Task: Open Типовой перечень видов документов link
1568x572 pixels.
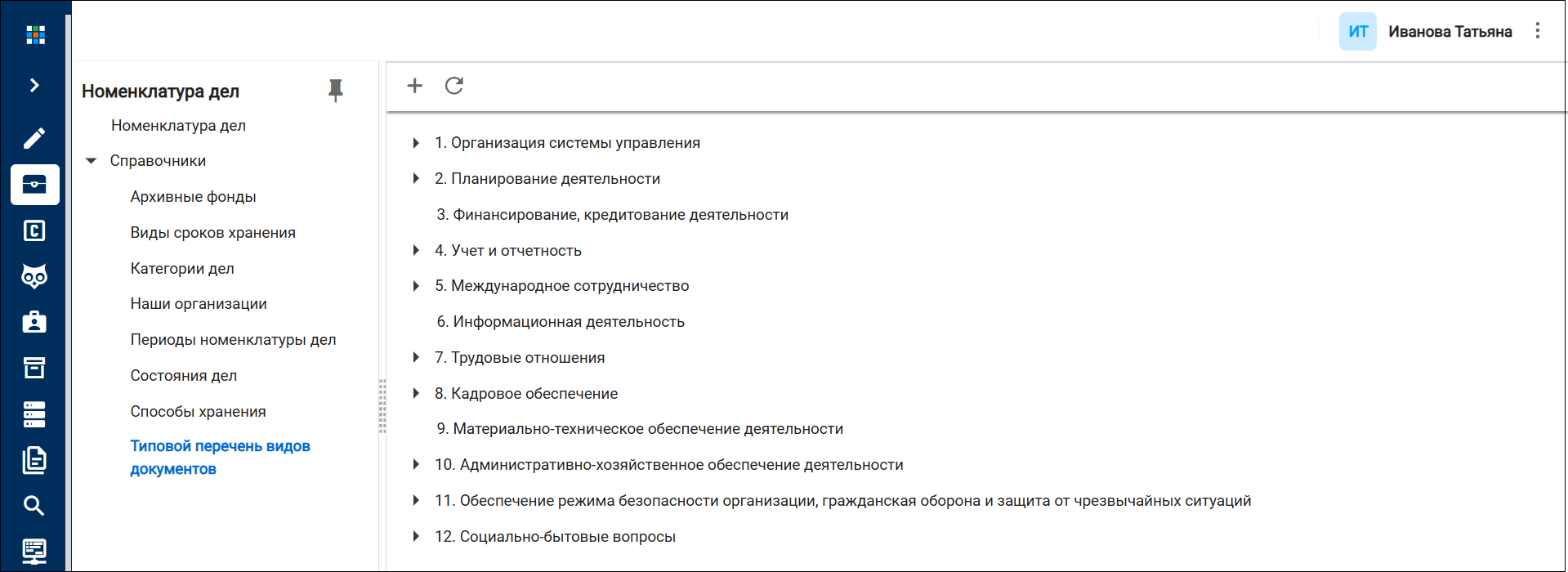Action: point(221,458)
